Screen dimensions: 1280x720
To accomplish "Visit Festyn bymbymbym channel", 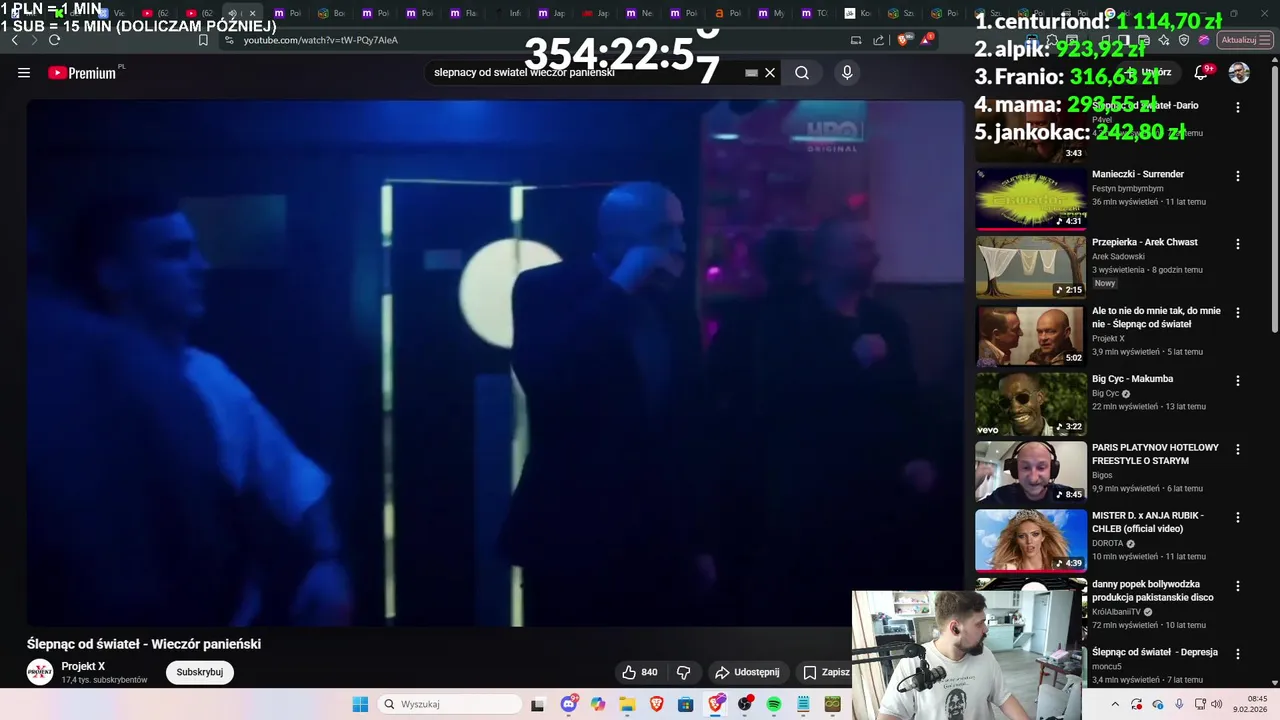I will (1128, 188).
